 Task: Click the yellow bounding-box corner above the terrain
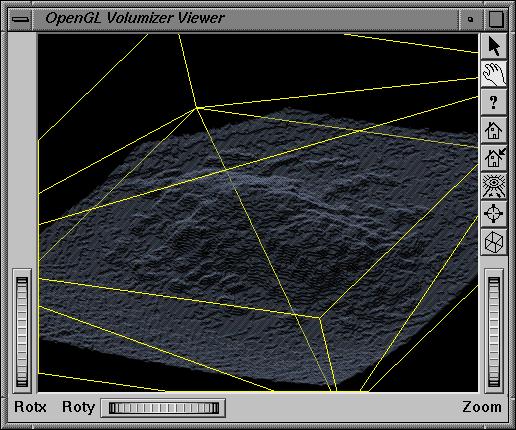coord(196,107)
